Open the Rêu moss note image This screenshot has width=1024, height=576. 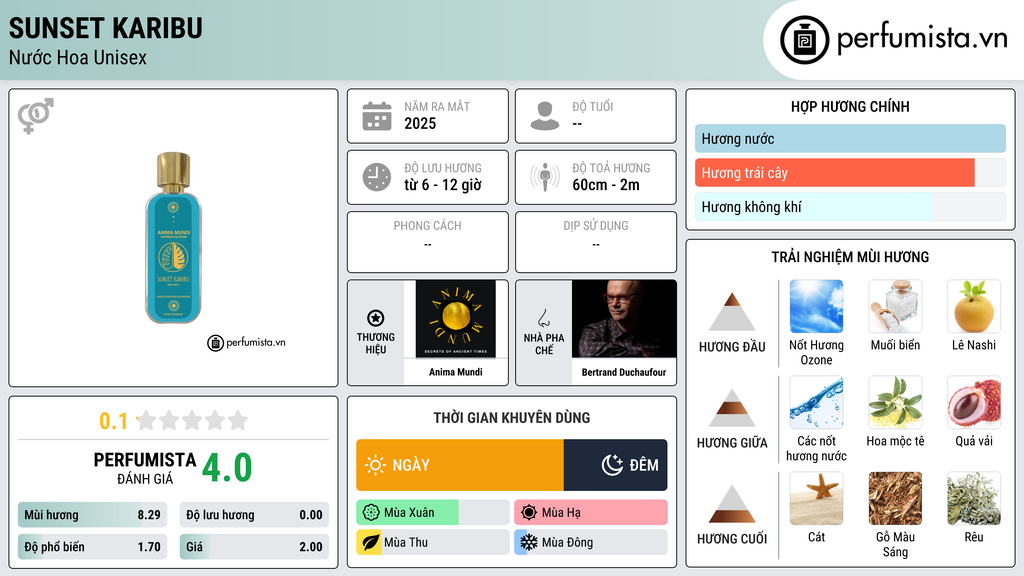point(974,498)
